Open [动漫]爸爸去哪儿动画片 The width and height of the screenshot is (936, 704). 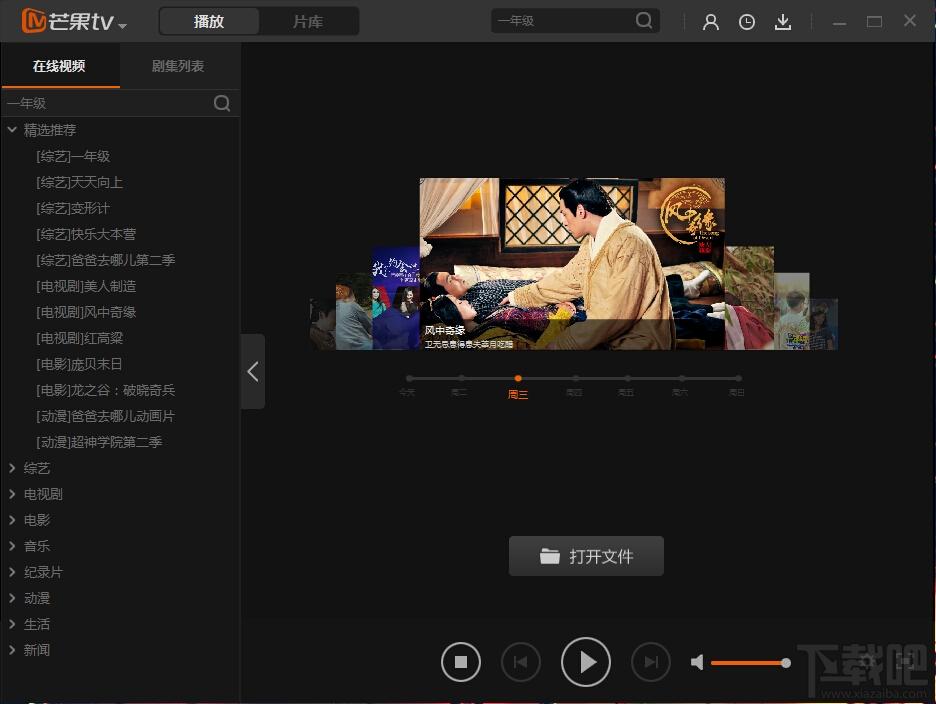pos(106,416)
